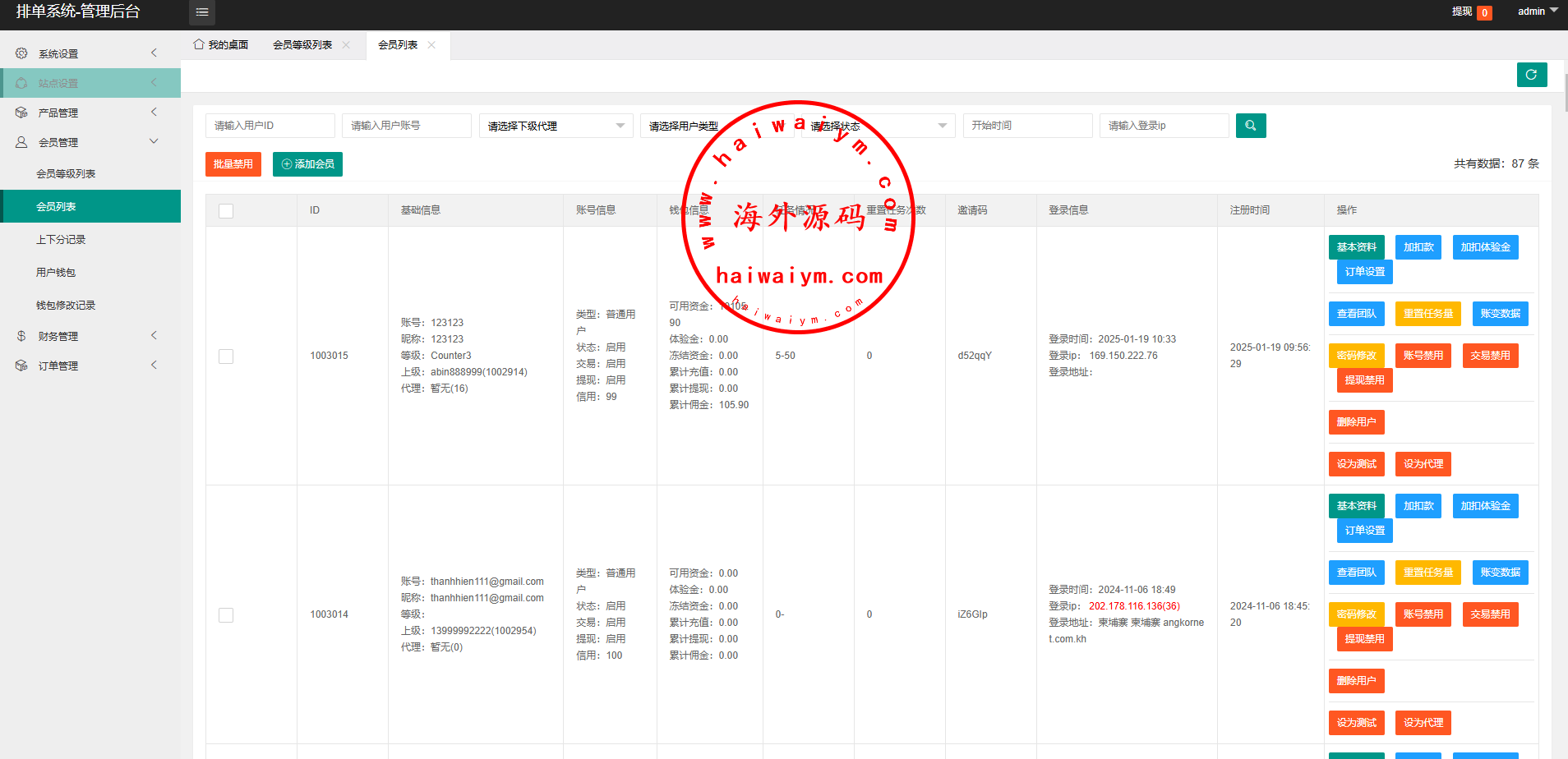Viewport: 1568px width, 759px height.
Task: Click the 请输入用户ID input field
Action: pos(270,126)
